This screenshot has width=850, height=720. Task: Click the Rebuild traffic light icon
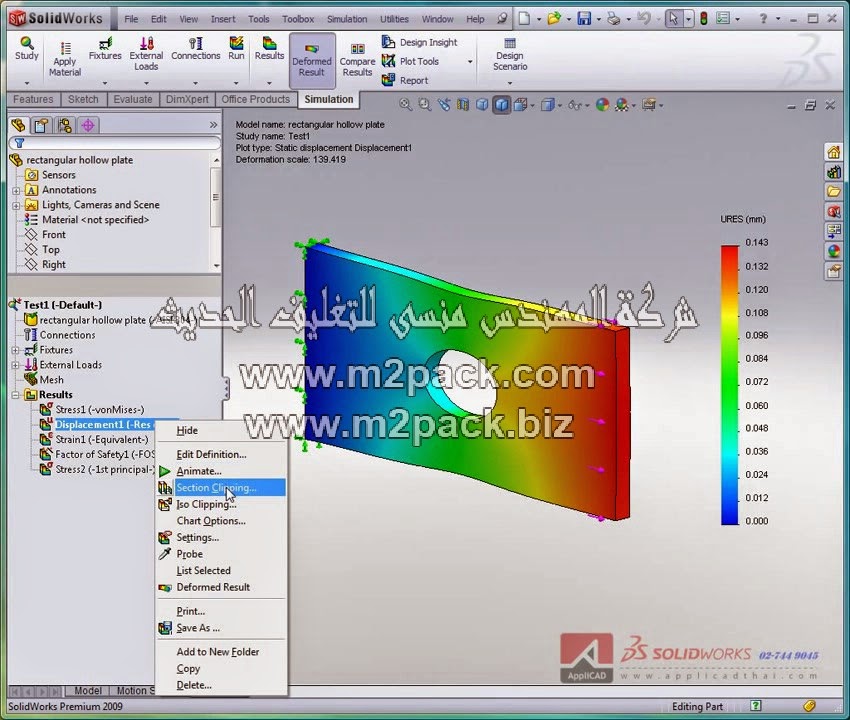tap(704, 19)
